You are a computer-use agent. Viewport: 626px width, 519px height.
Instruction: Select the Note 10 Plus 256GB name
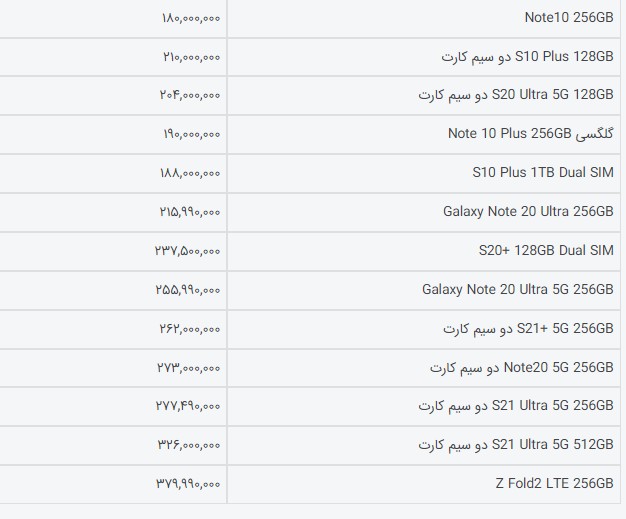[x=530, y=134]
